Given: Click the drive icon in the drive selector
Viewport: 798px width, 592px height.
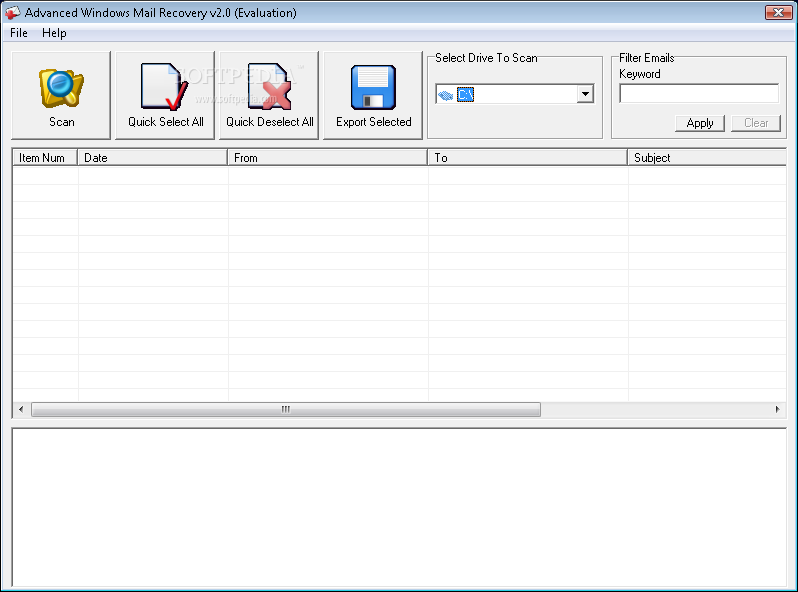Looking at the screenshot, I should (445, 95).
